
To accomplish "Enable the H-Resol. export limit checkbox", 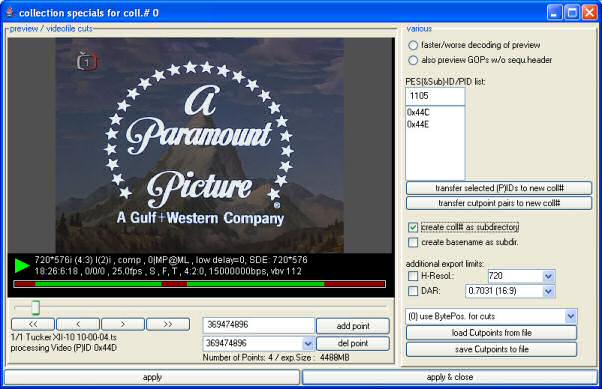I will coord(413,276).
